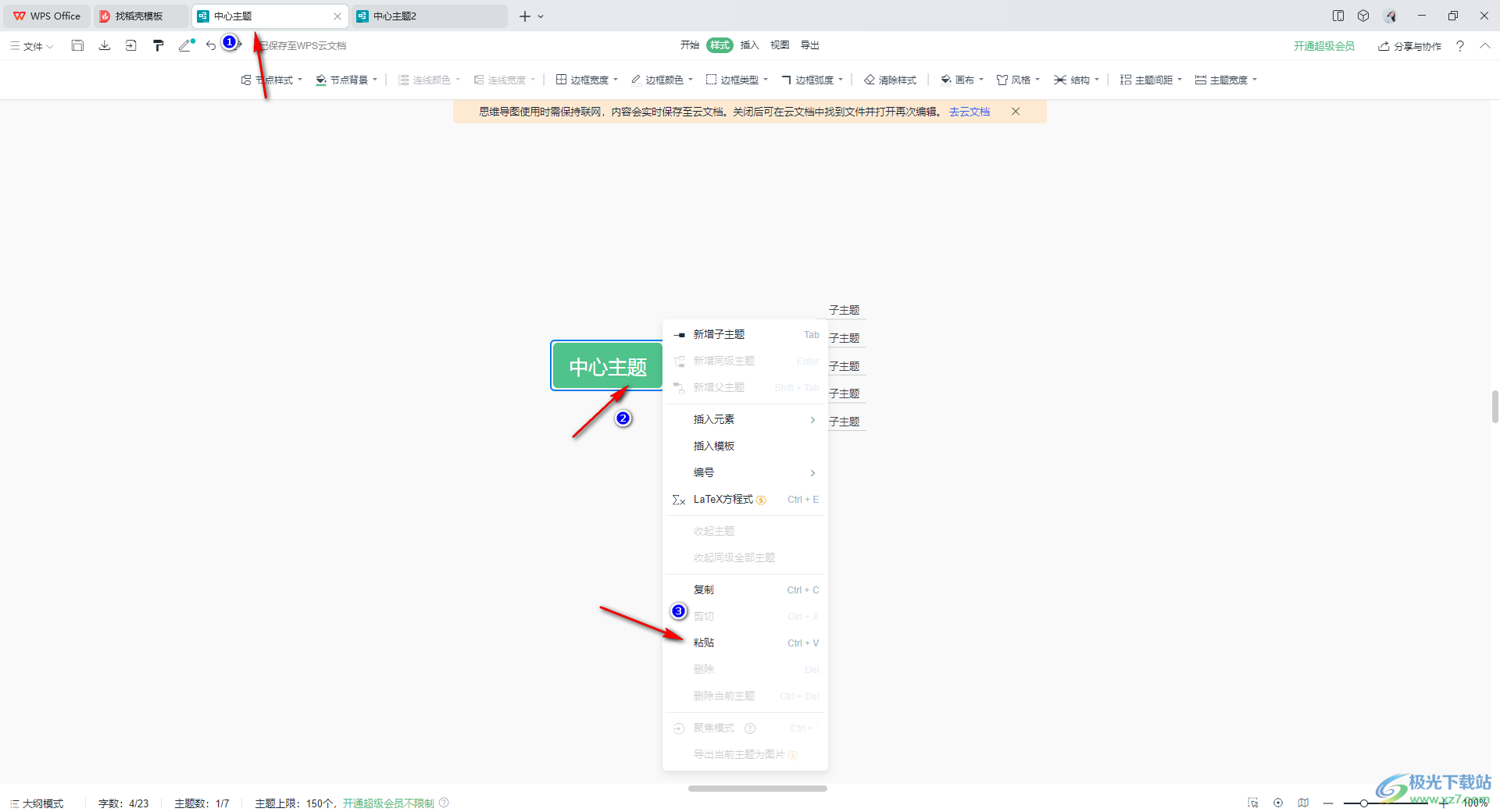Open the 去云文档 link in the banner
1500x812 pixels.
(x=970, y=112)
